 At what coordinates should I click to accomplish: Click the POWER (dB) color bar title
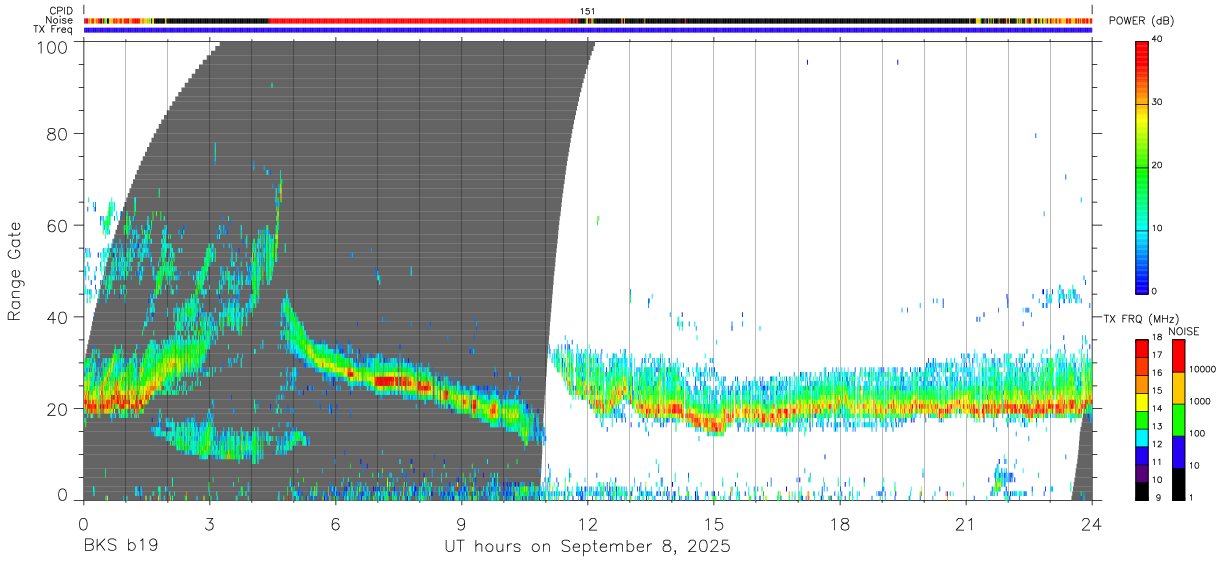(x=1140, y=21)
